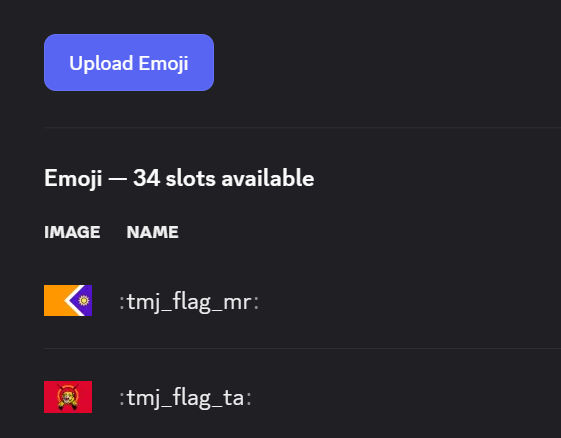Click the word "Upload" on the blue button

101,64
